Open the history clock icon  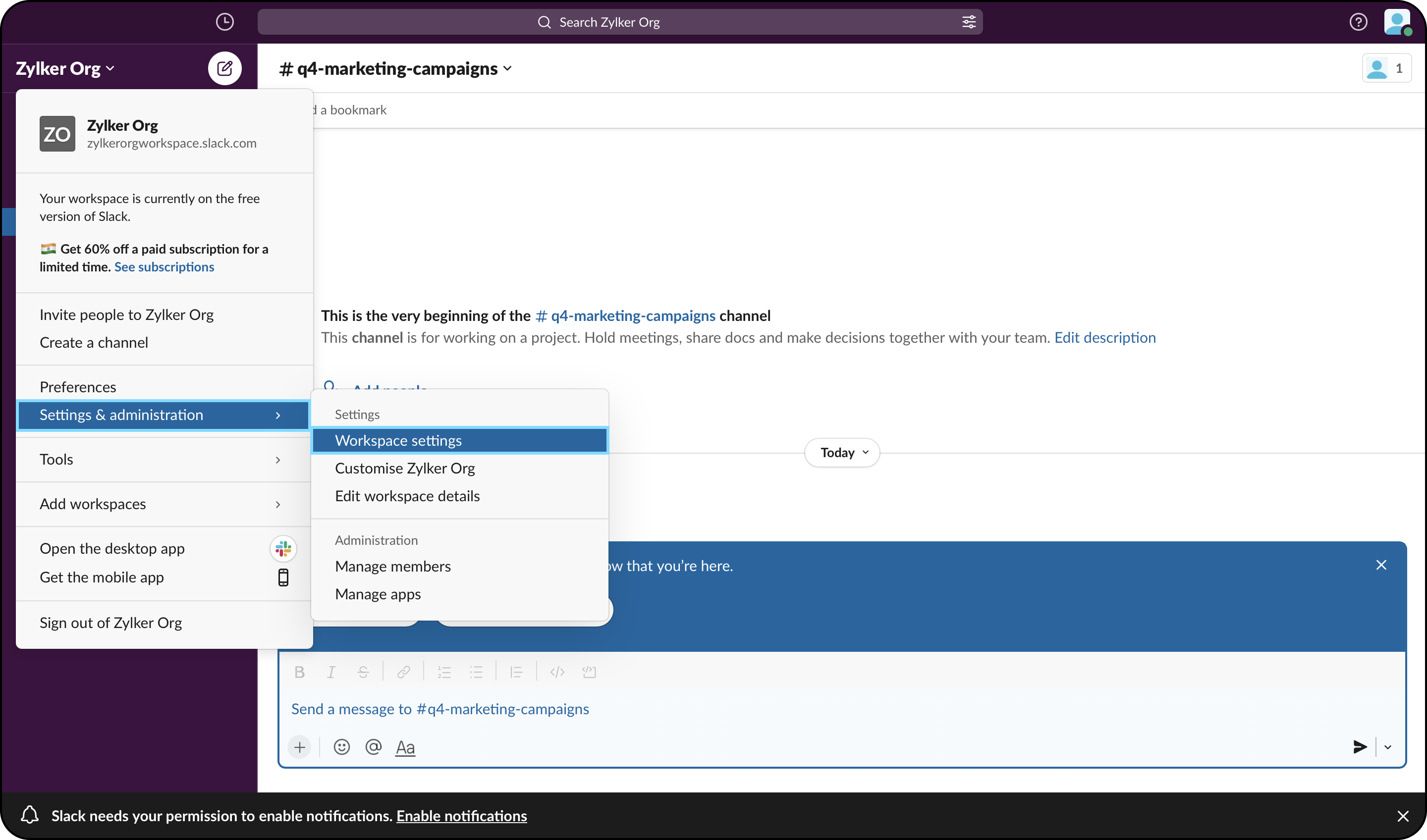click(x=225, y=22)
